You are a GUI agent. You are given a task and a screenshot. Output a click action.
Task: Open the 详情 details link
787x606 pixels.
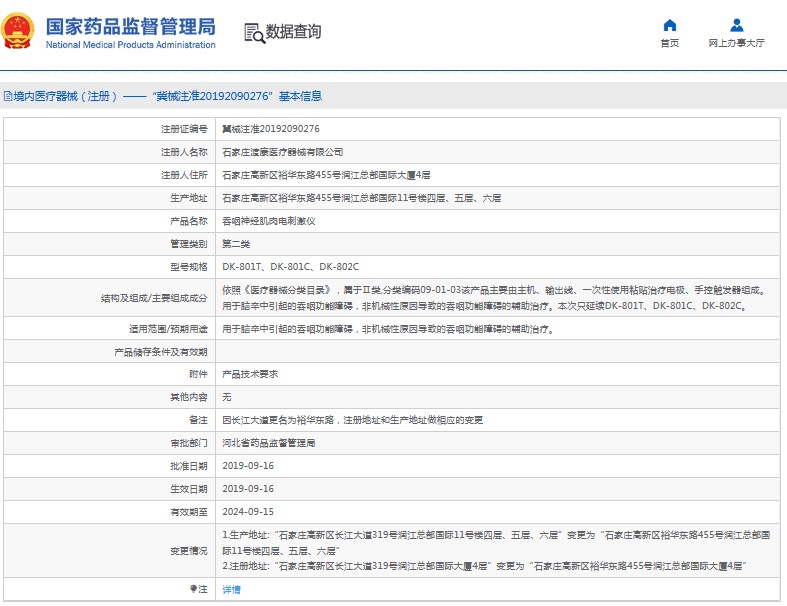(231, 589)
